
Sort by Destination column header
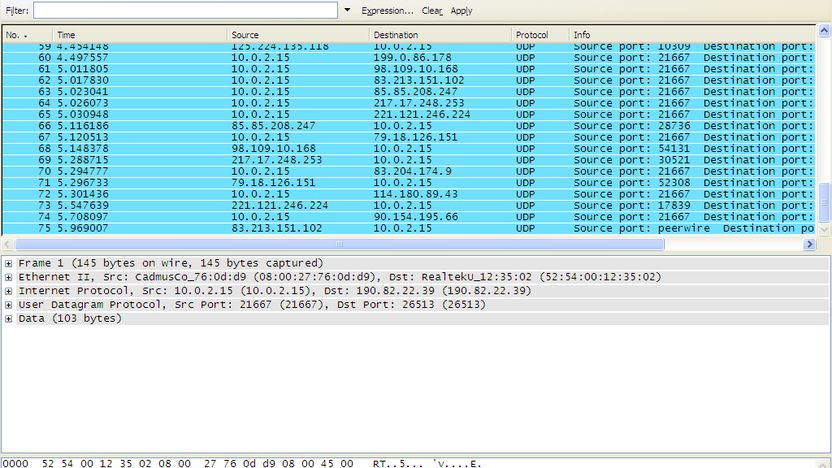(440, 34)
